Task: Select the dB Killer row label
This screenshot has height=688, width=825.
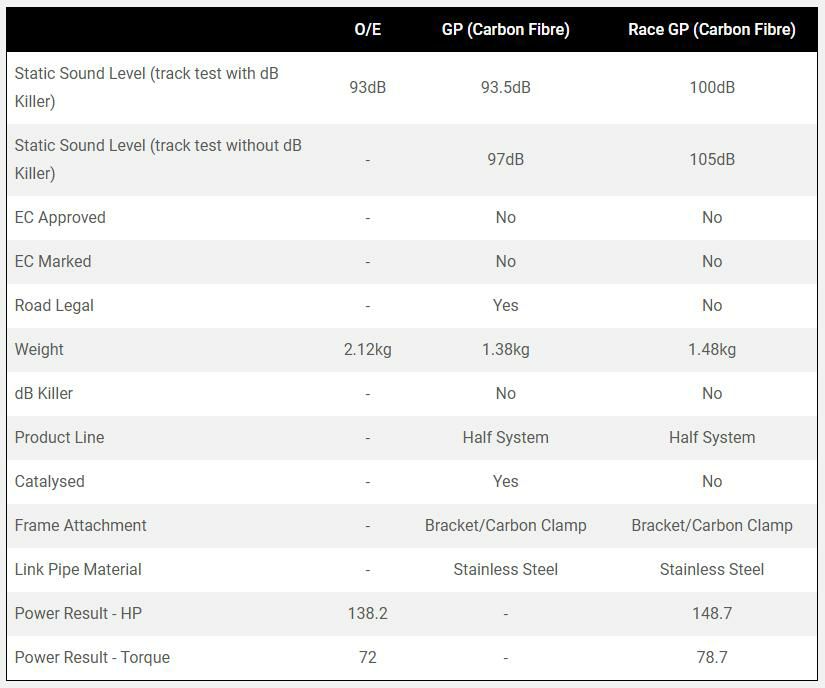Action: (44, 393)
